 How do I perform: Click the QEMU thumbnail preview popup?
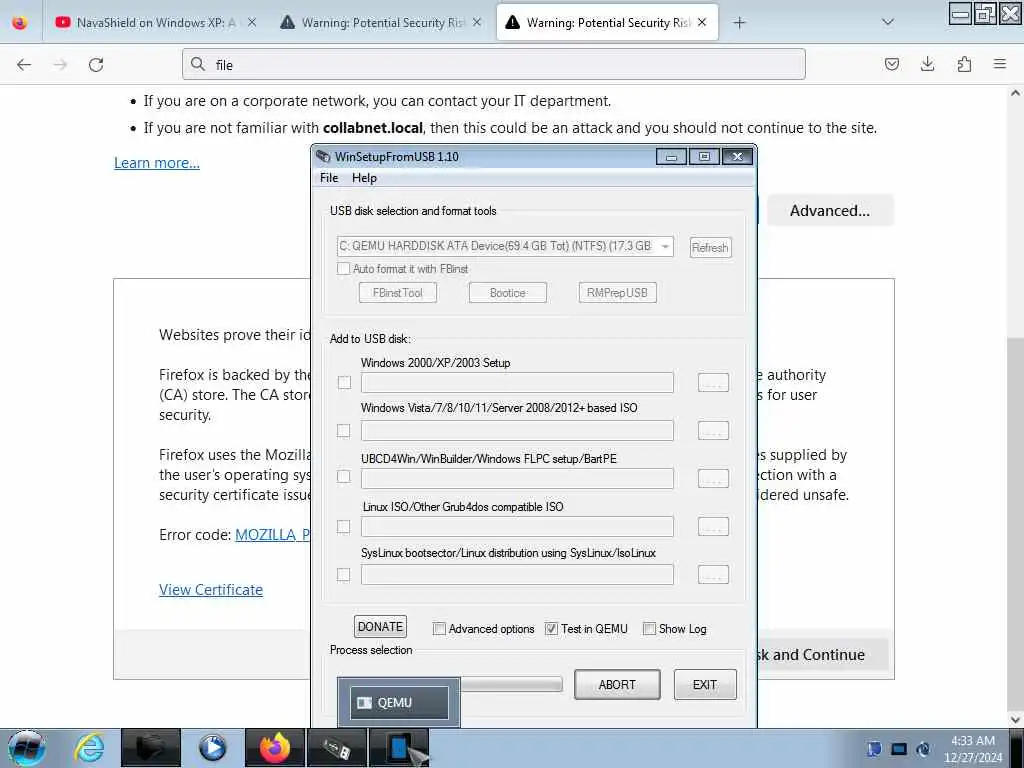click(399, 702)
